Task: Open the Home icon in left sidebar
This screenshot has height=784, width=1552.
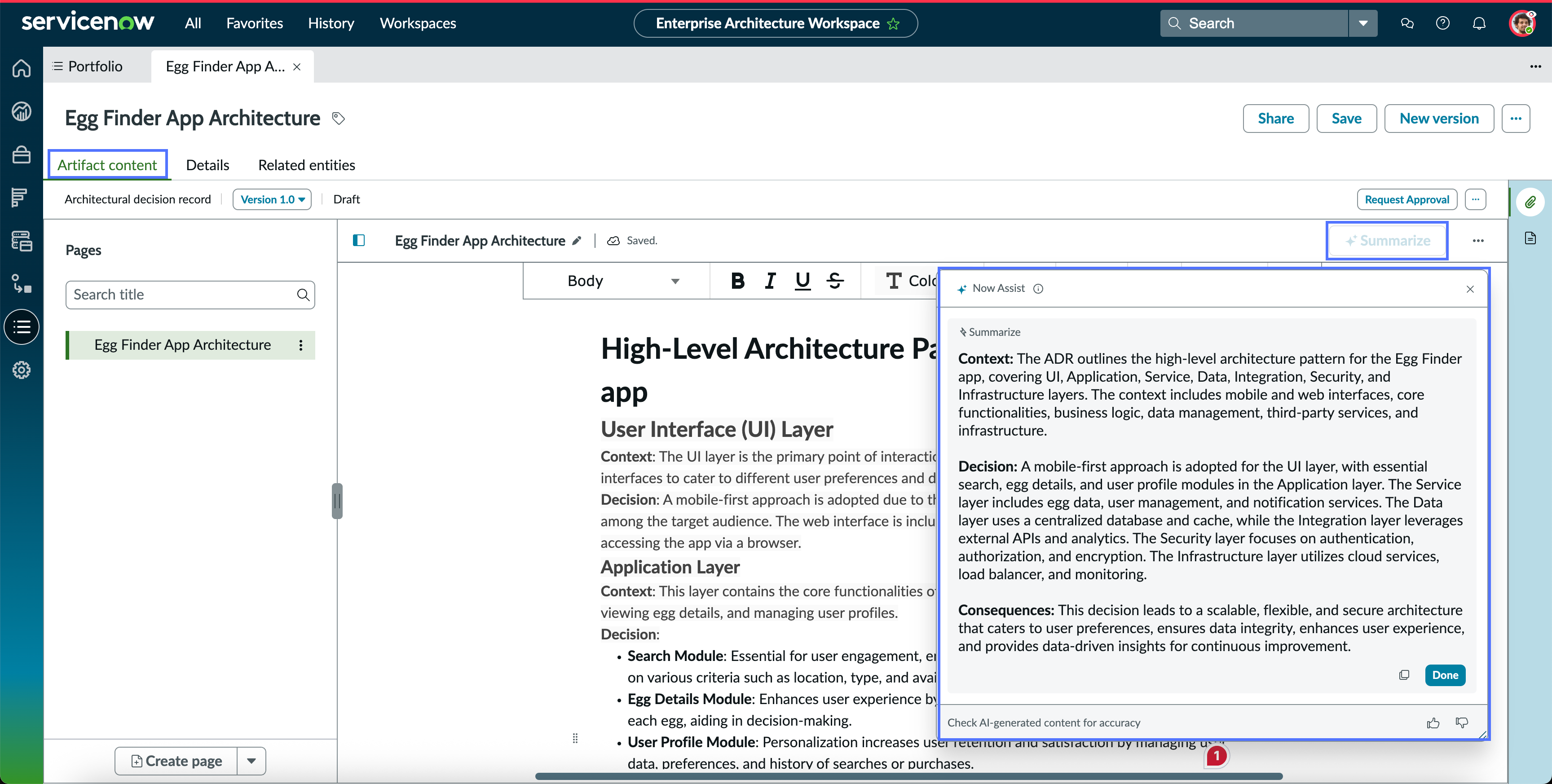Action: pyautogui.click(x=22, y=68)
